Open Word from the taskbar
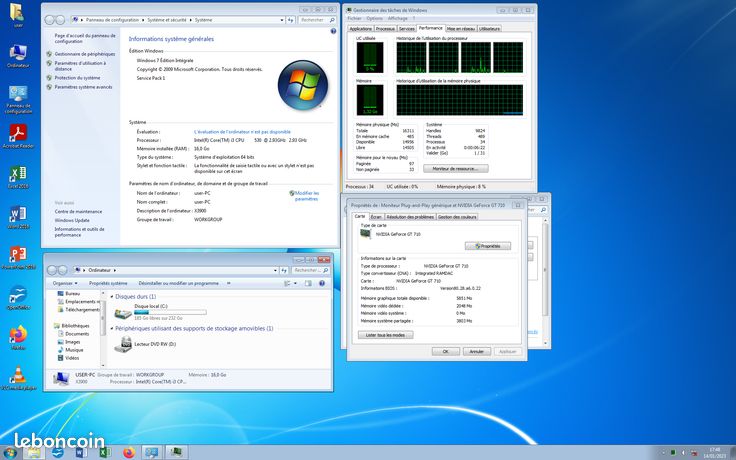This screenshot has width=736, height=460. point(81,452)
